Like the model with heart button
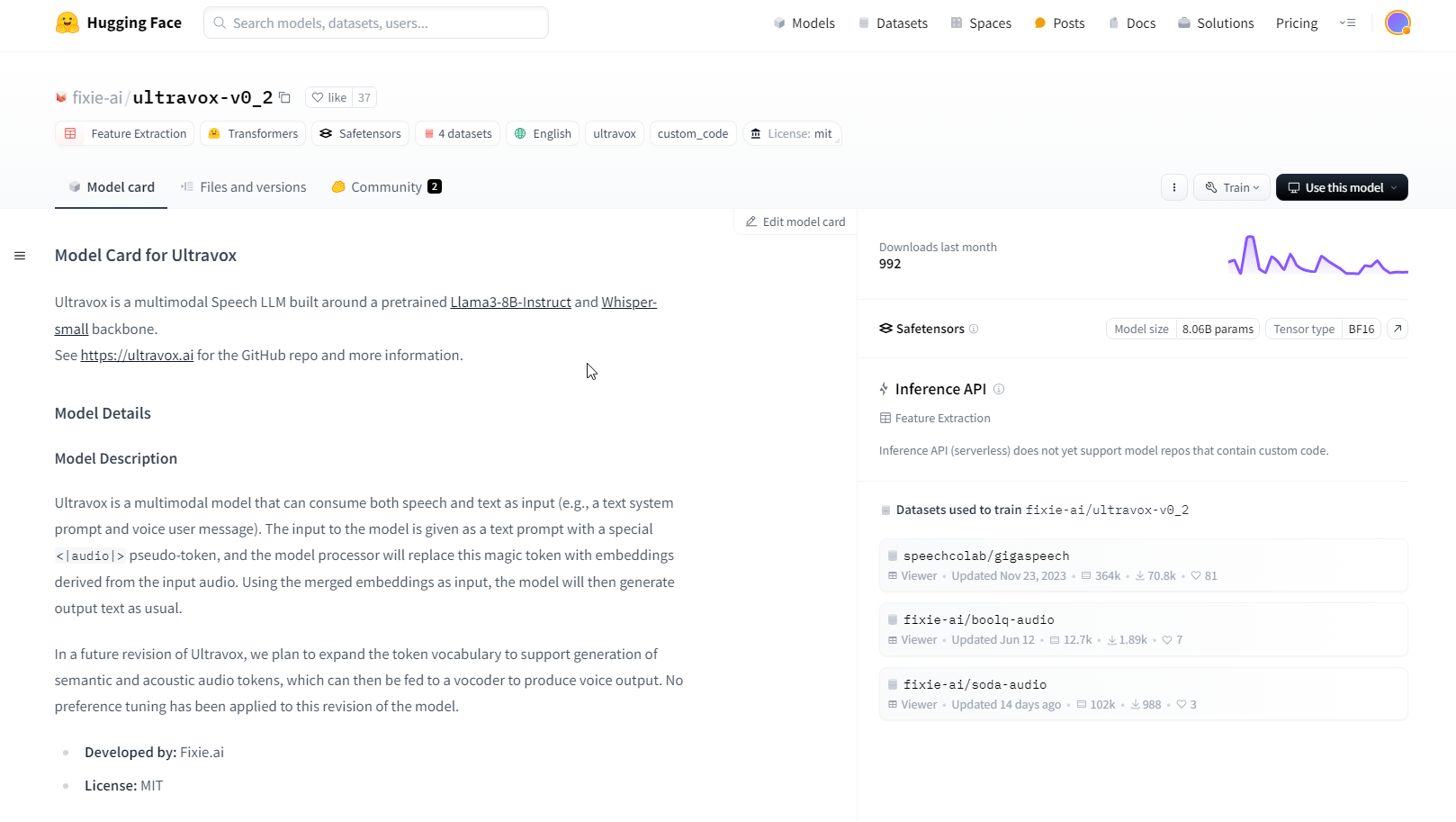Viewport: 1456px width, 822px height. [328, 97]
